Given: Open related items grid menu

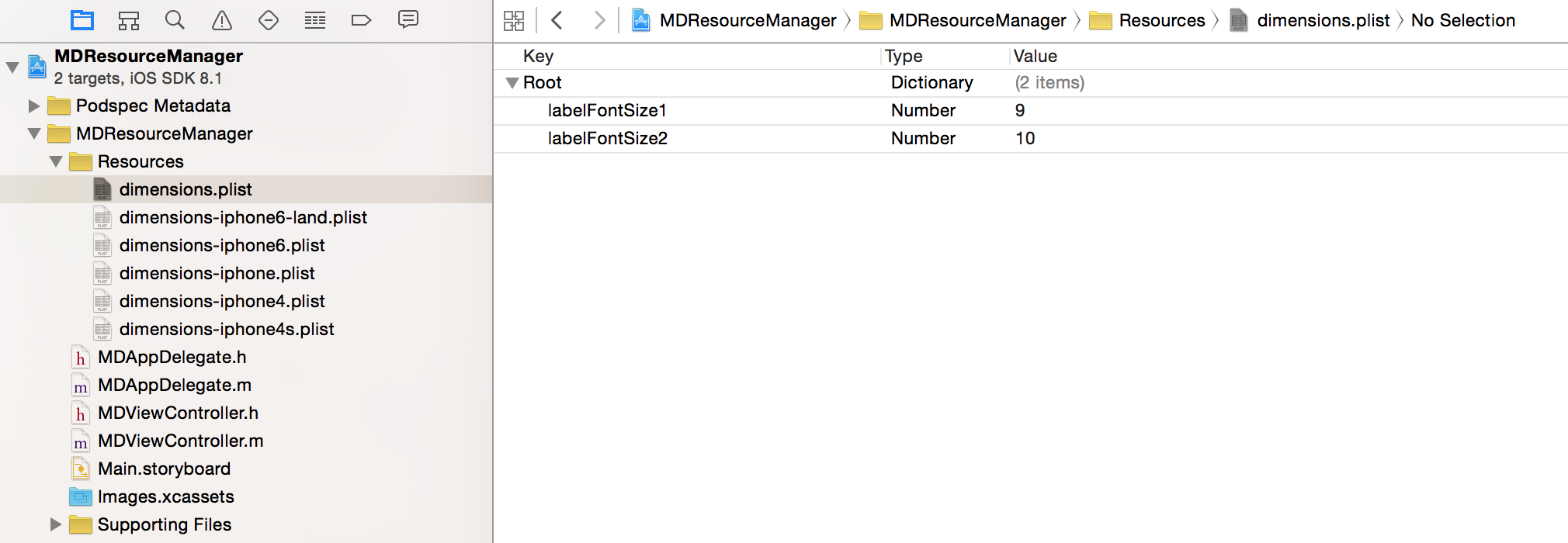Looking at the screenshot, I should (x=514, y=20).
